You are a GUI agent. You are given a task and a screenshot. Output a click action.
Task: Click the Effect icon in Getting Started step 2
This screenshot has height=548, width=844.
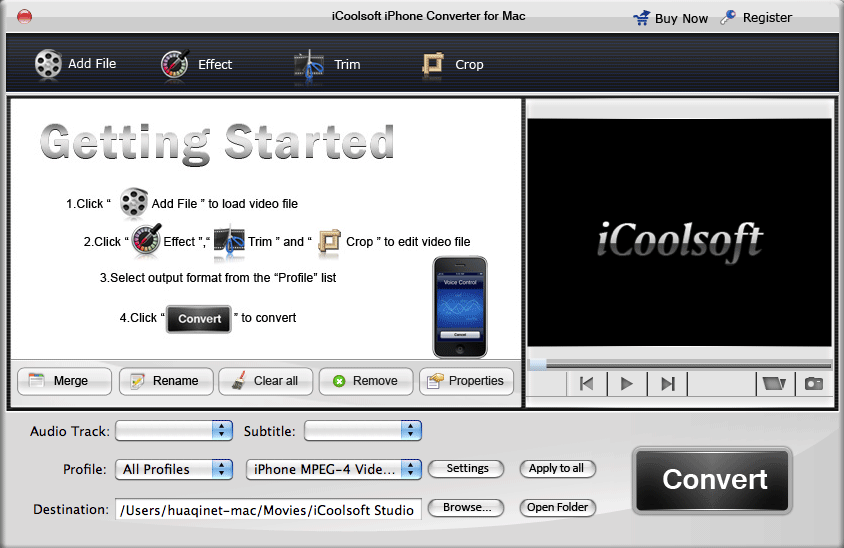[x=146, y=240]
